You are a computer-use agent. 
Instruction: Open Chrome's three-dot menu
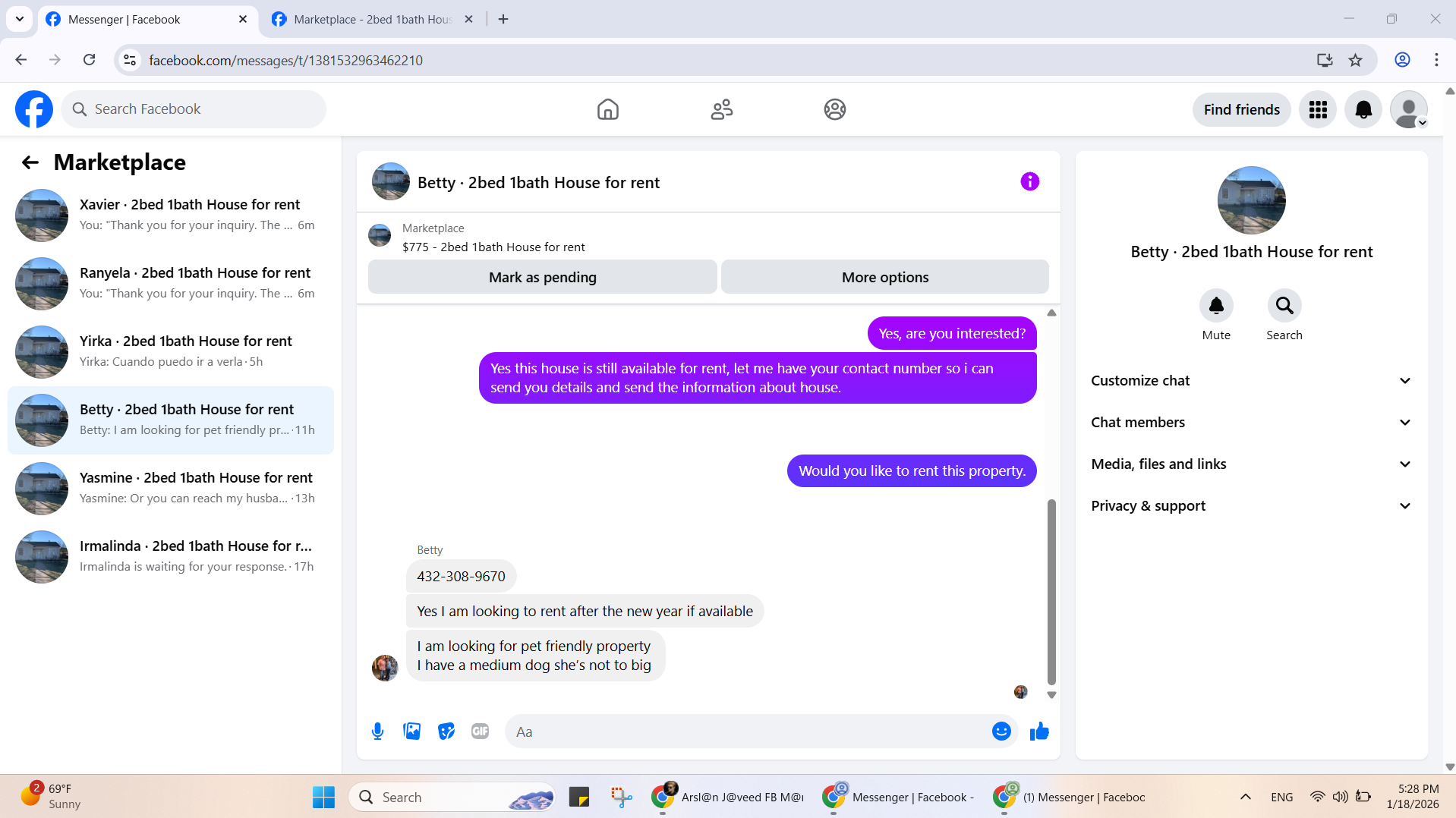click(x=1436, y=60)
